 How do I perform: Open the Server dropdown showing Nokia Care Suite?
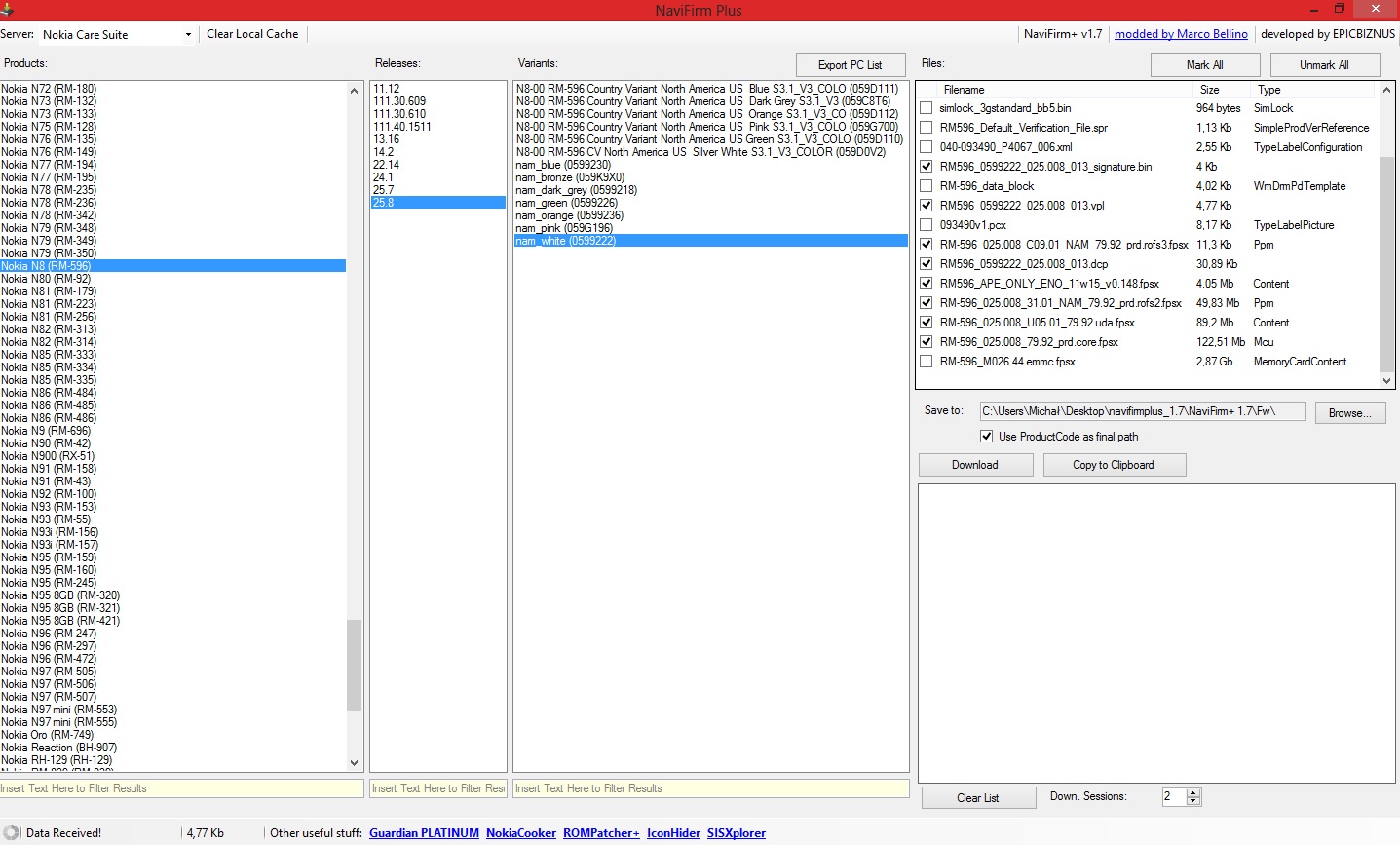(117, 34)
